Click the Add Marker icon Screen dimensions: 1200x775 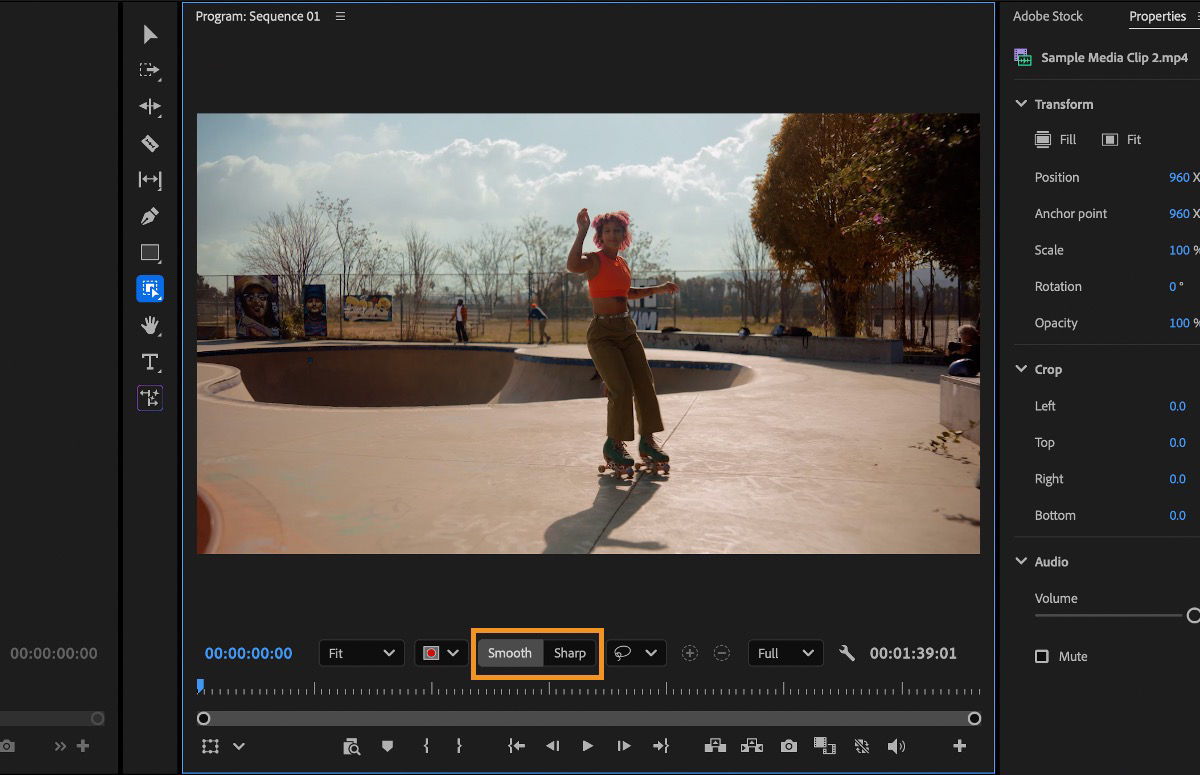coord(387,746)
